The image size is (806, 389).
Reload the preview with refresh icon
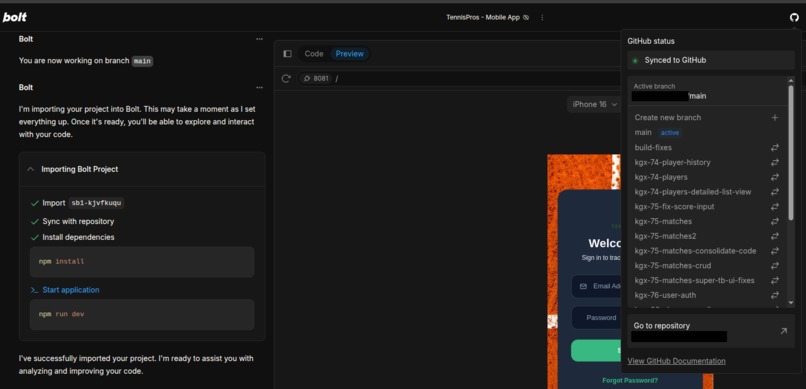pos(286,79)
